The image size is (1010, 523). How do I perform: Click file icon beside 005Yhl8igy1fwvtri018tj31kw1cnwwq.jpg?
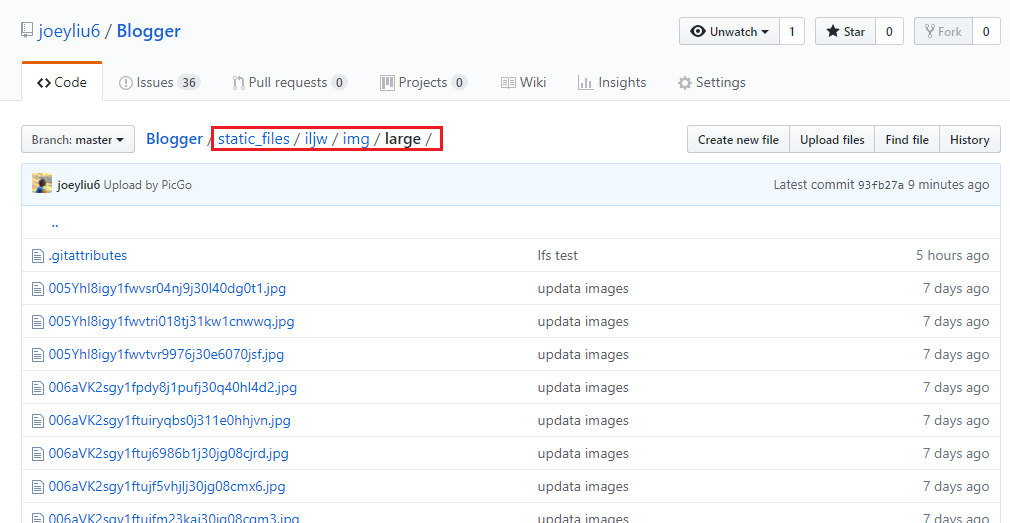[x=38, y=321]
